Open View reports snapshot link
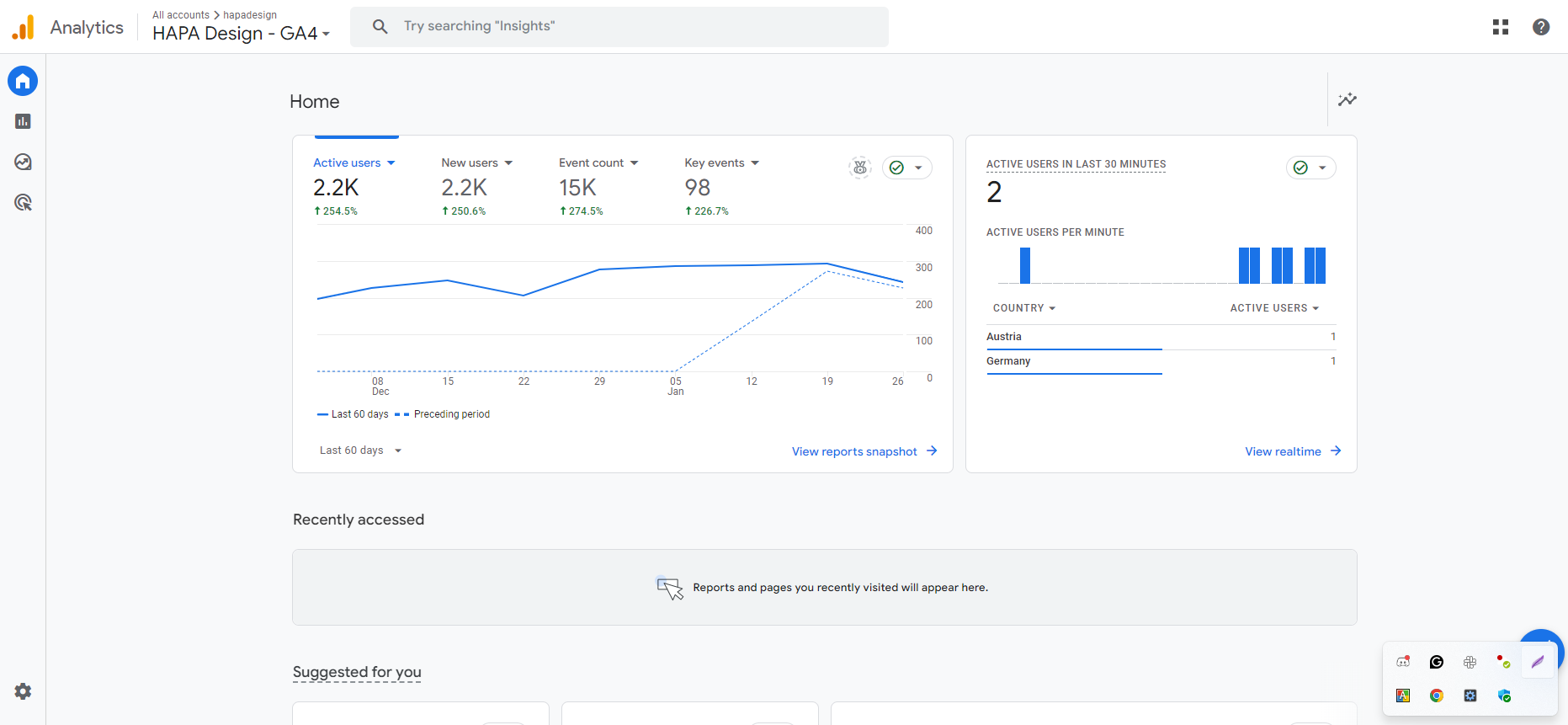 (854, 451)
